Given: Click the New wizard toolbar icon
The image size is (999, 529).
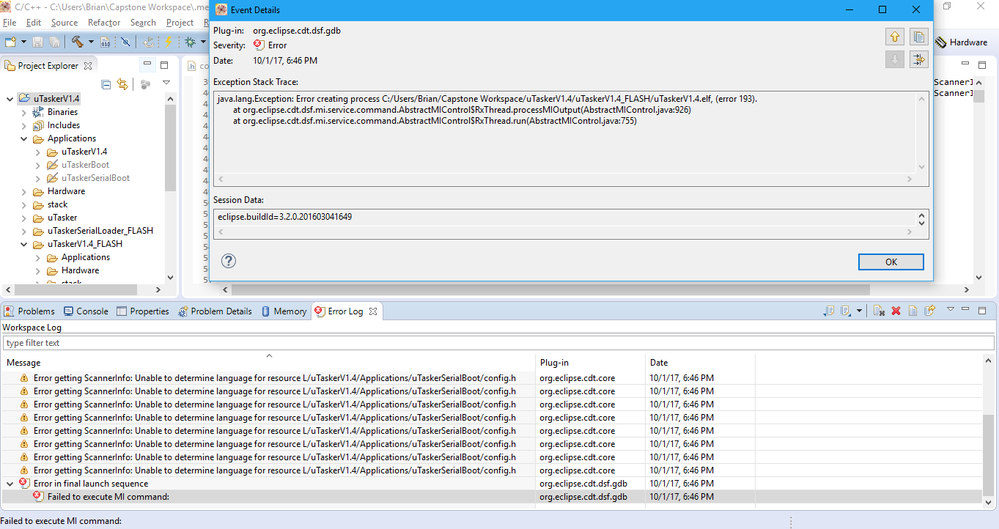Looking at the screenshot, I should pos(10,42).
